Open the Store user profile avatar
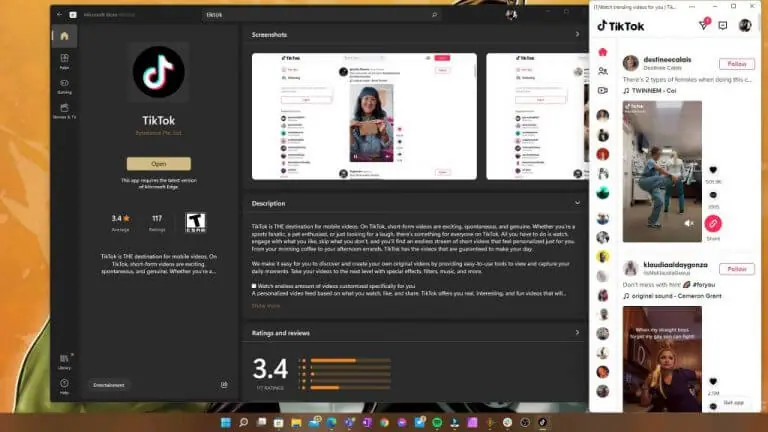Viewport: 768px width, 432px height. pyautogui.click(x=511, y=15)
